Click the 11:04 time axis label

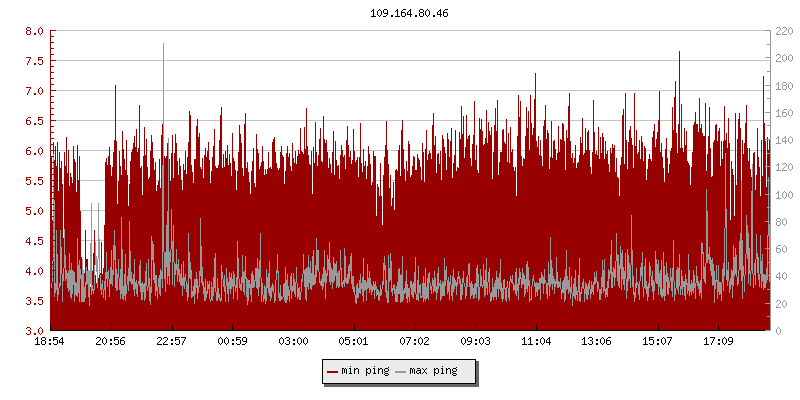point(536,342)
